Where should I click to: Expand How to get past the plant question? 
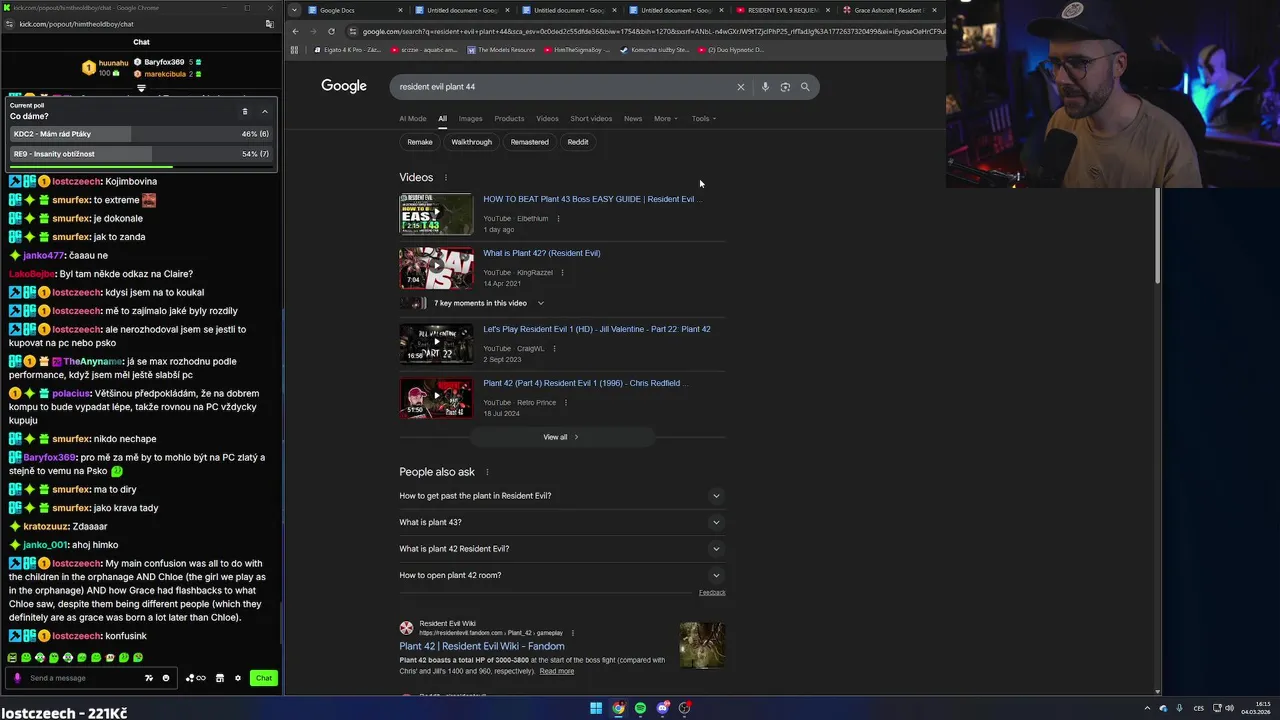(560, 496)
